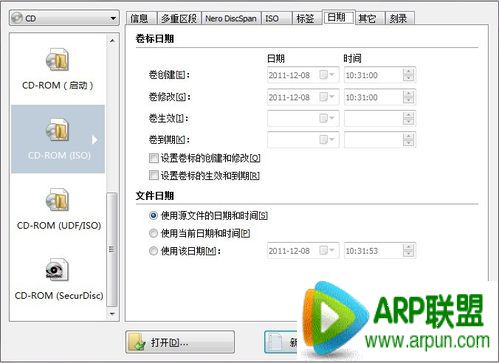
Task: Click the 卷生效 time spinner
Action: point(408,118)
